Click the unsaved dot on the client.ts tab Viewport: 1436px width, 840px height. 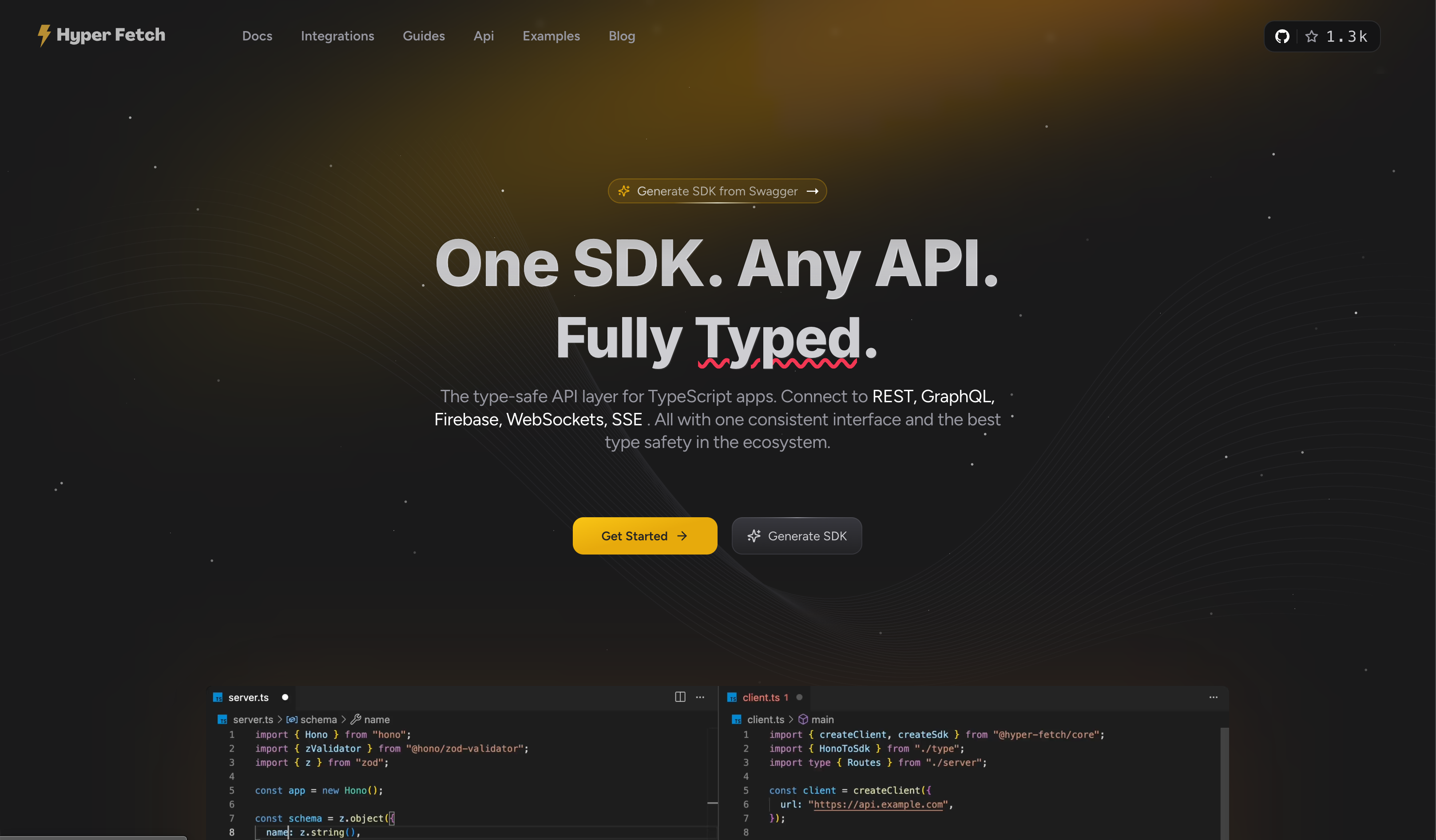click(x=800, y=697)
